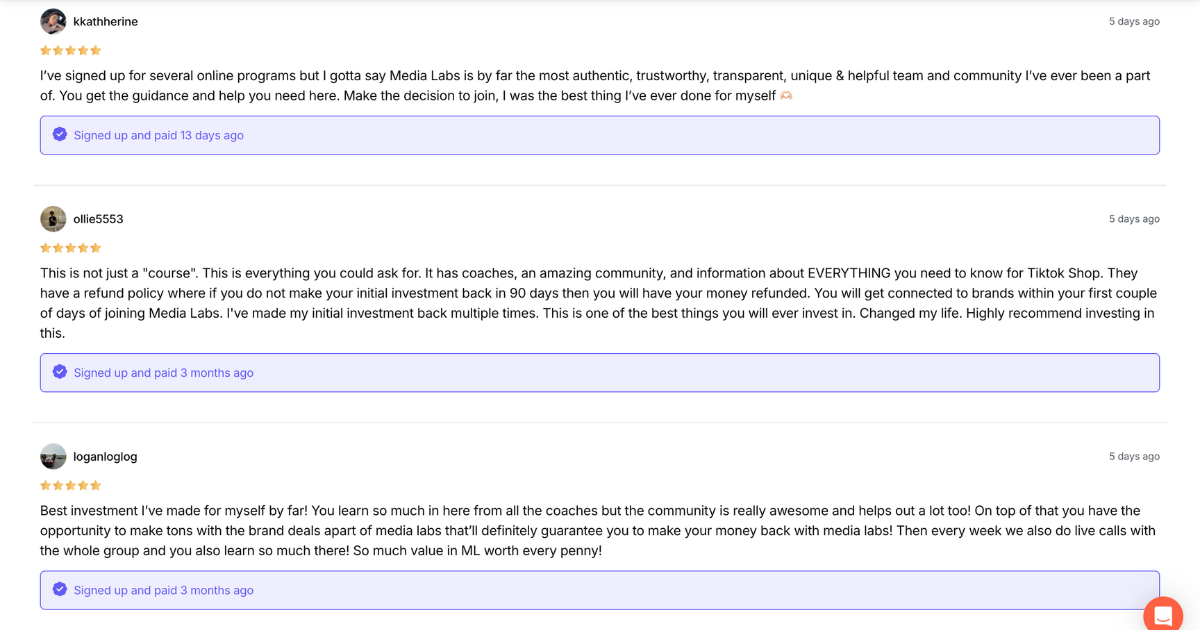Screen dimensions: 1200x630
Task: Select the fifth star in kkathherine's rating
Action: tap(95, 49)
